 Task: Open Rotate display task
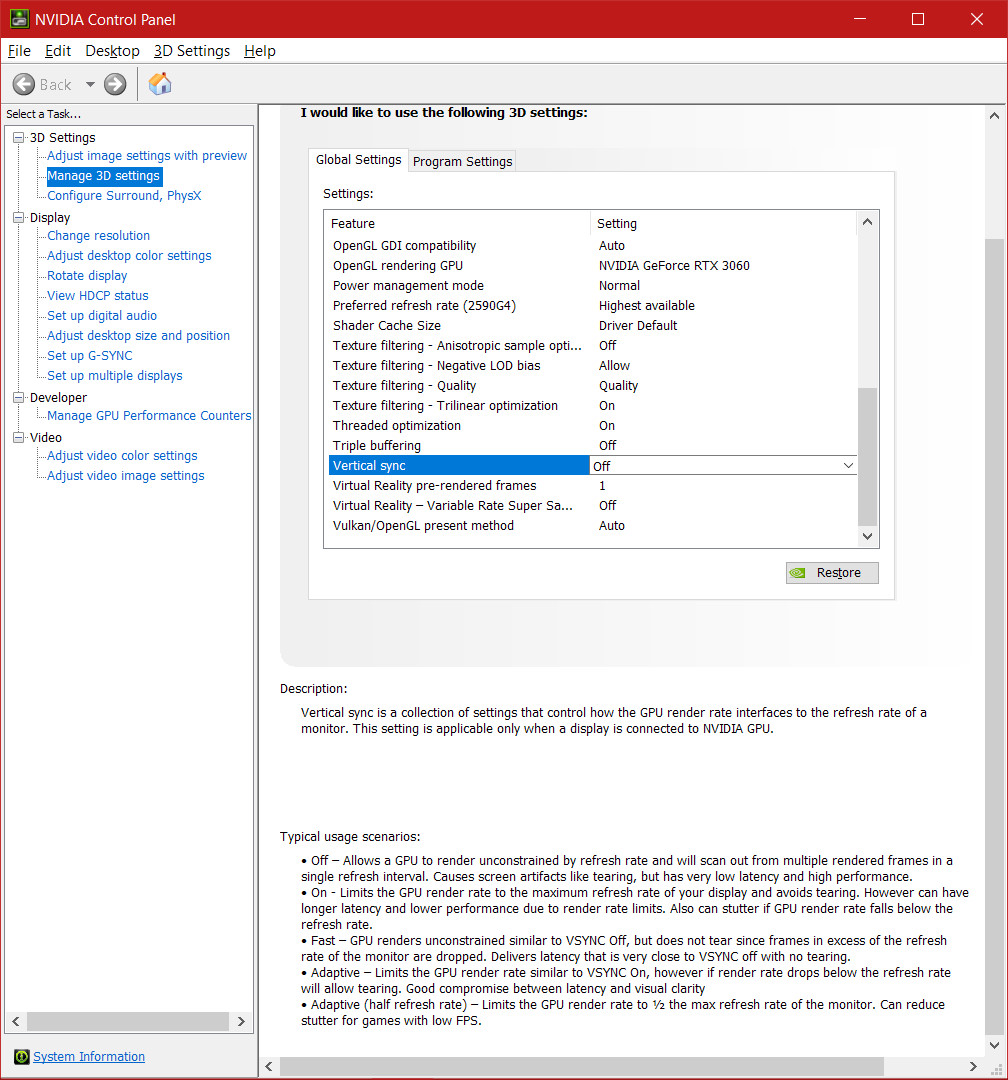[x=87, y=276]
